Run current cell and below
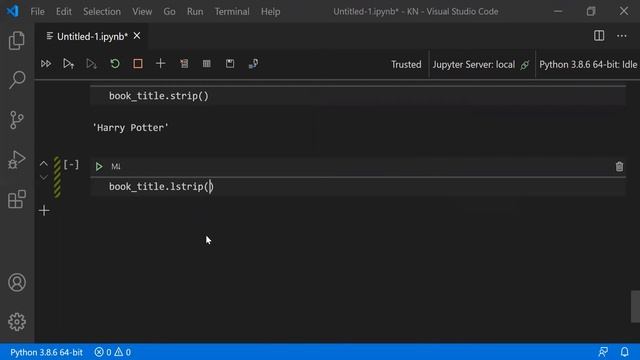 coord(91,64)
